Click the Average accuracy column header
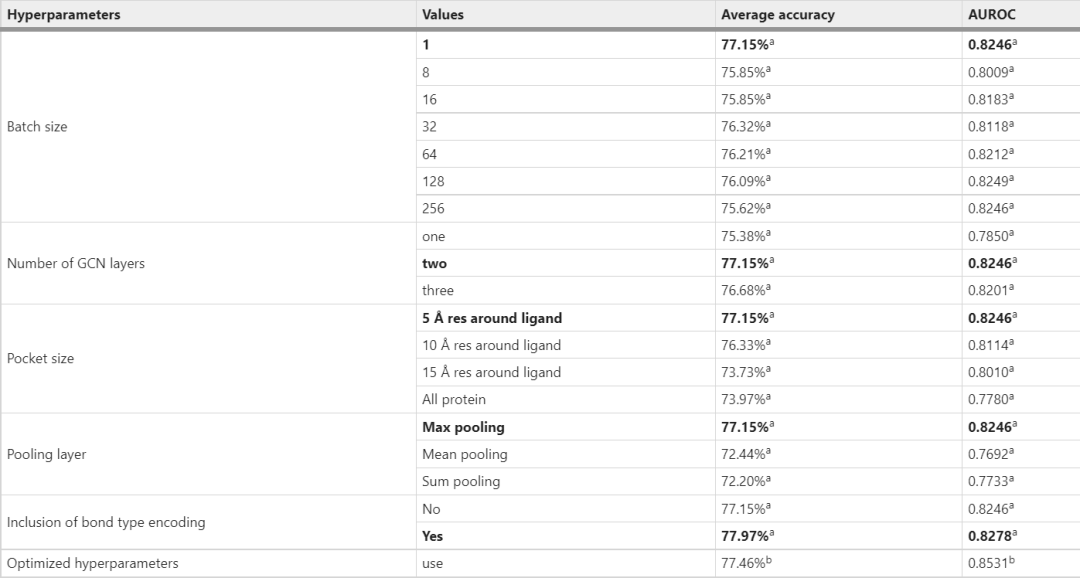This screenshot has height=578, width=1080. click(778, 15)
